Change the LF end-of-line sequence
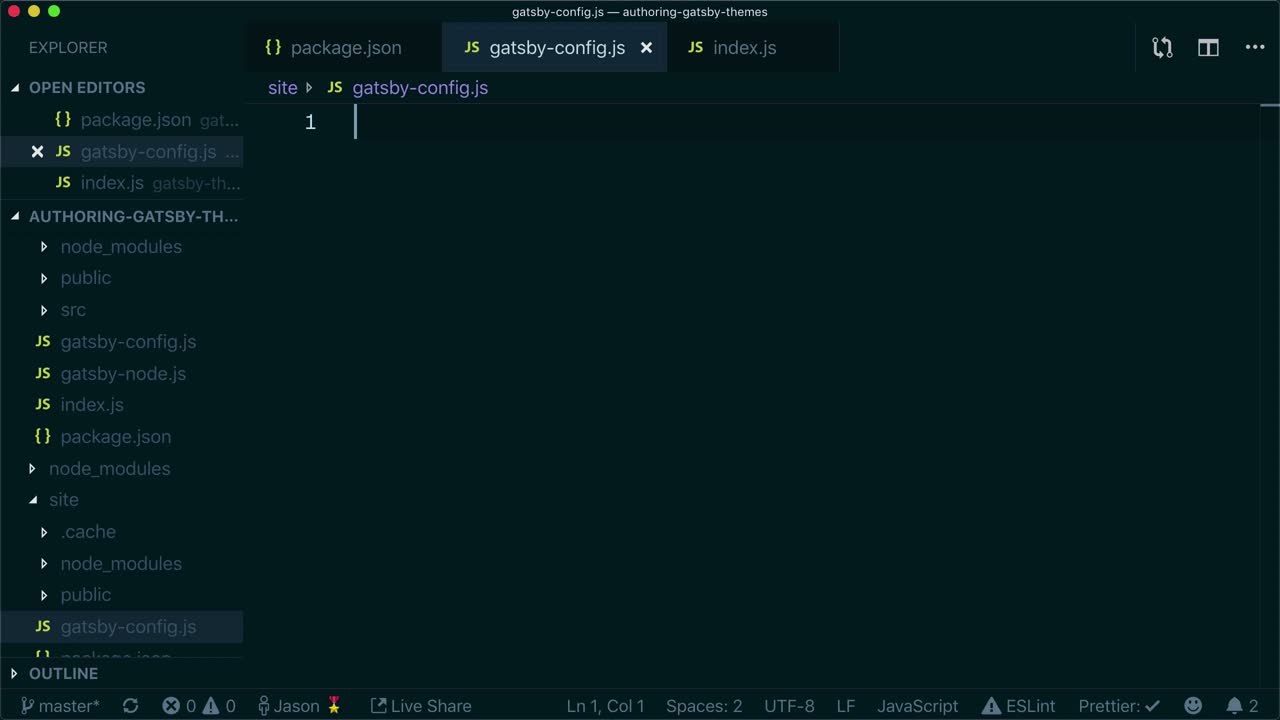Viewport: 1280px width, 720px height. (x=845, y=706)
